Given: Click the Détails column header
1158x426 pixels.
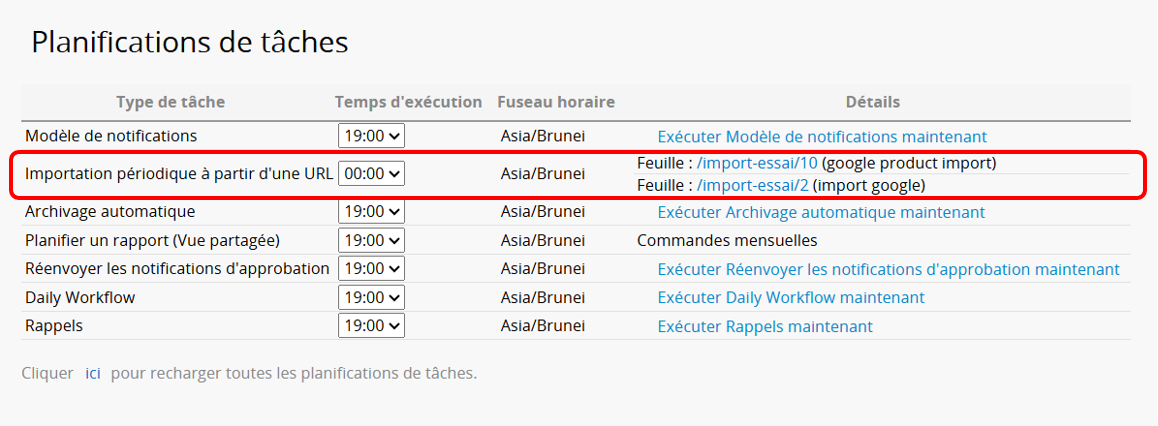Looking at the screenshot, I should 872,102.
